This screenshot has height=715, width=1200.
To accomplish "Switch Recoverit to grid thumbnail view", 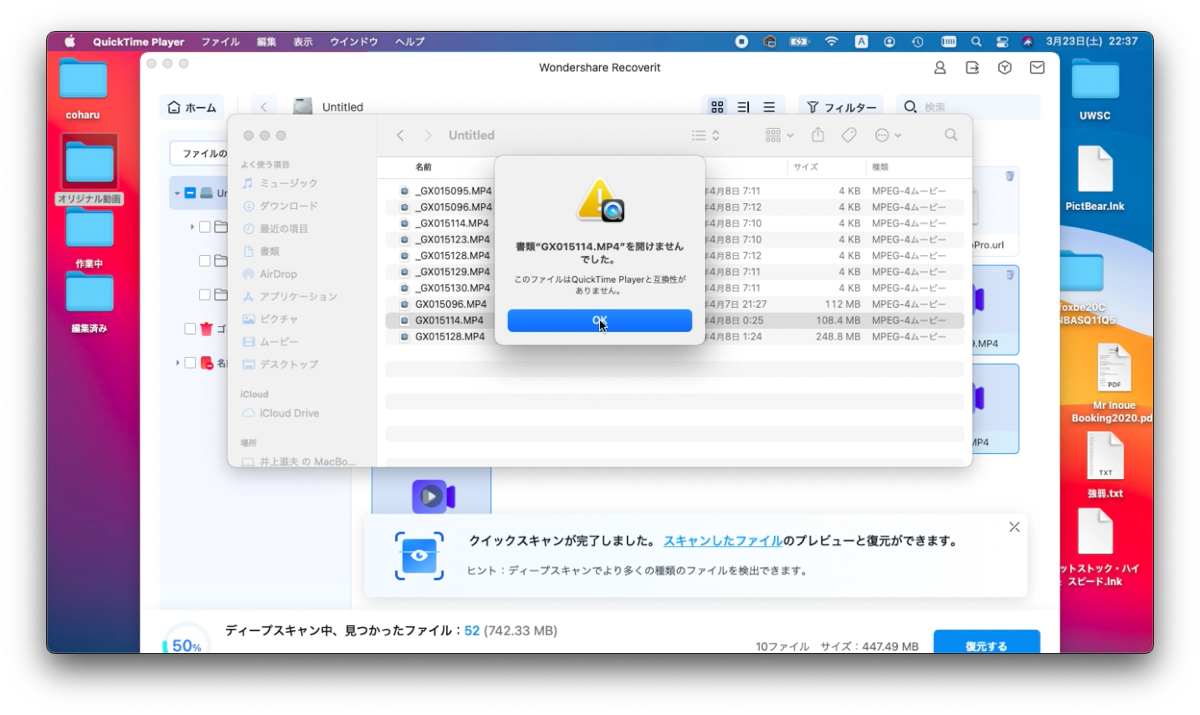I will 717,107.
